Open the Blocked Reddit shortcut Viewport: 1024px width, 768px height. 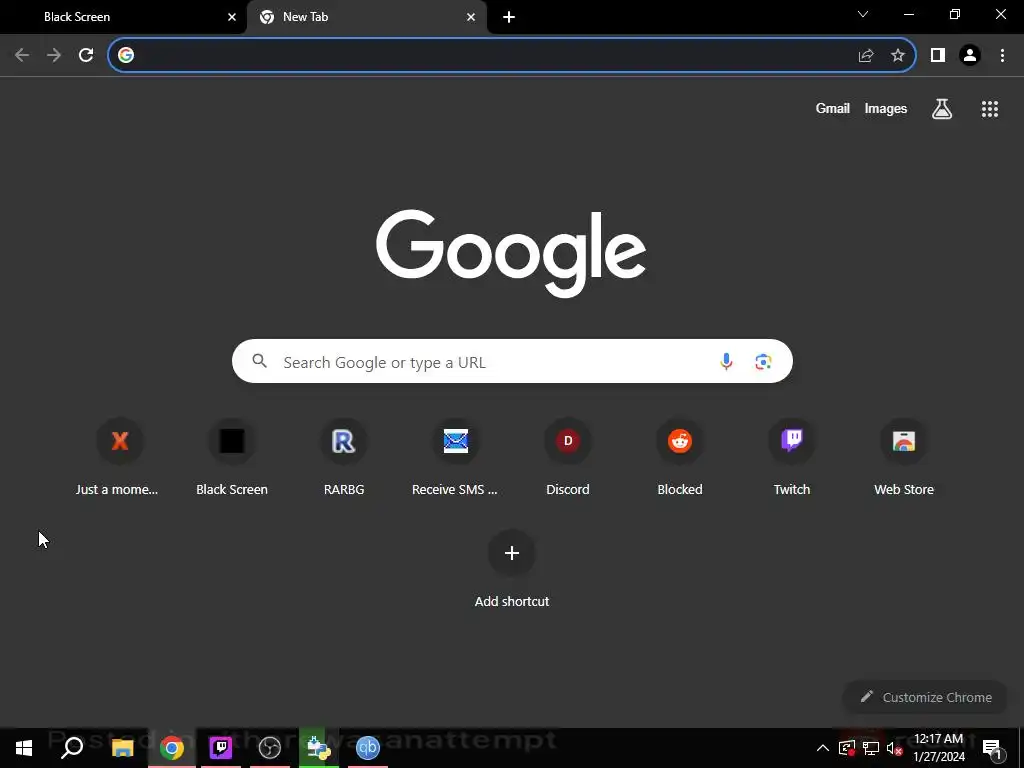coord(680,458)
